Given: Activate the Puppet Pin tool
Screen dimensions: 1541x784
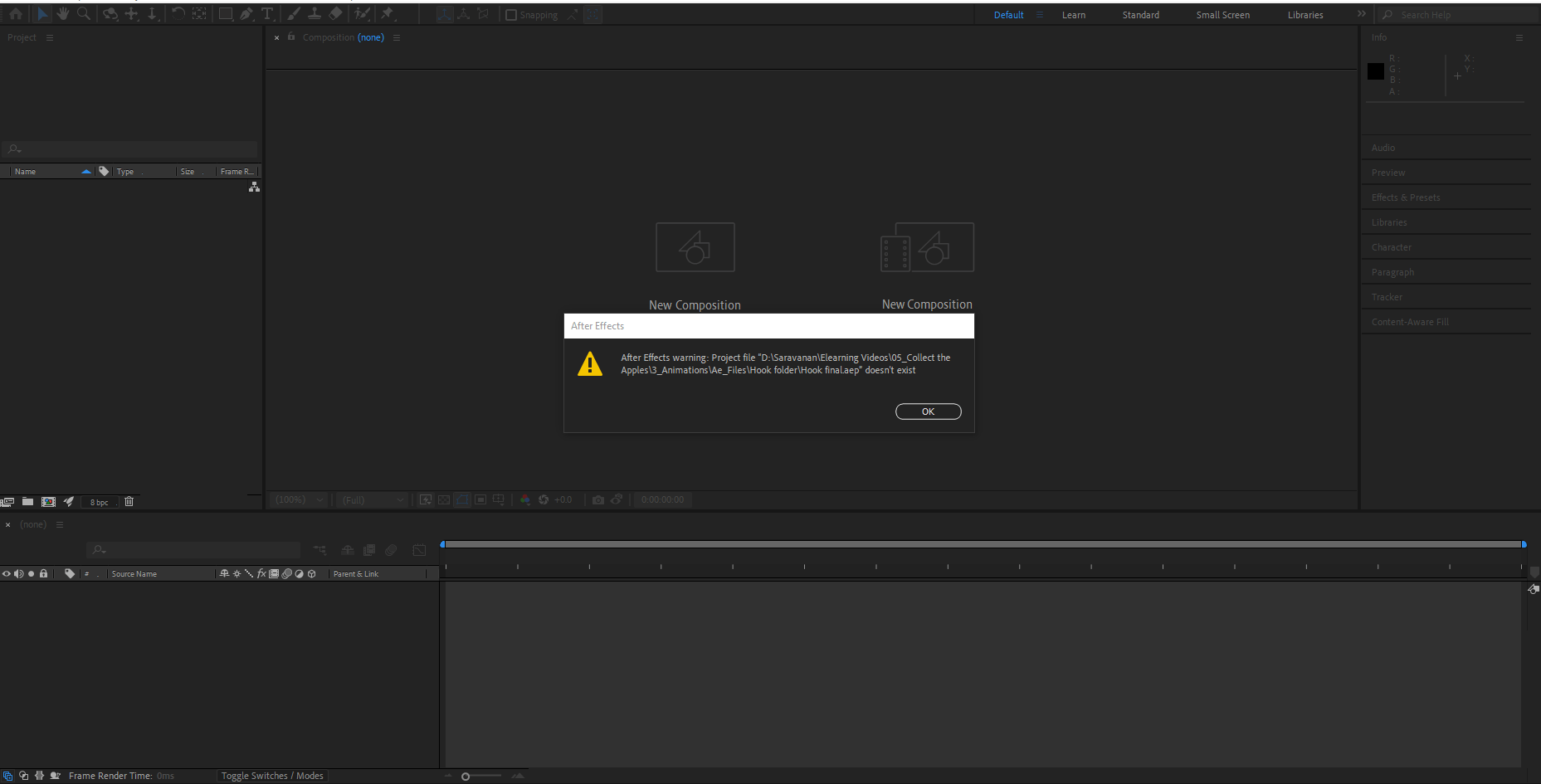Looking at the screenshot, I should tap(388, 13).
